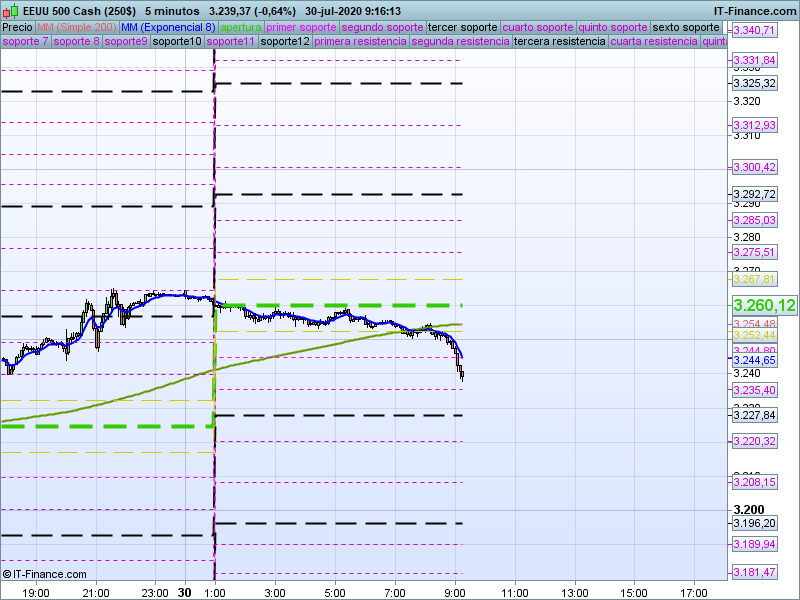Click the 9:00 mark on the time axis

tap(455, 592)
